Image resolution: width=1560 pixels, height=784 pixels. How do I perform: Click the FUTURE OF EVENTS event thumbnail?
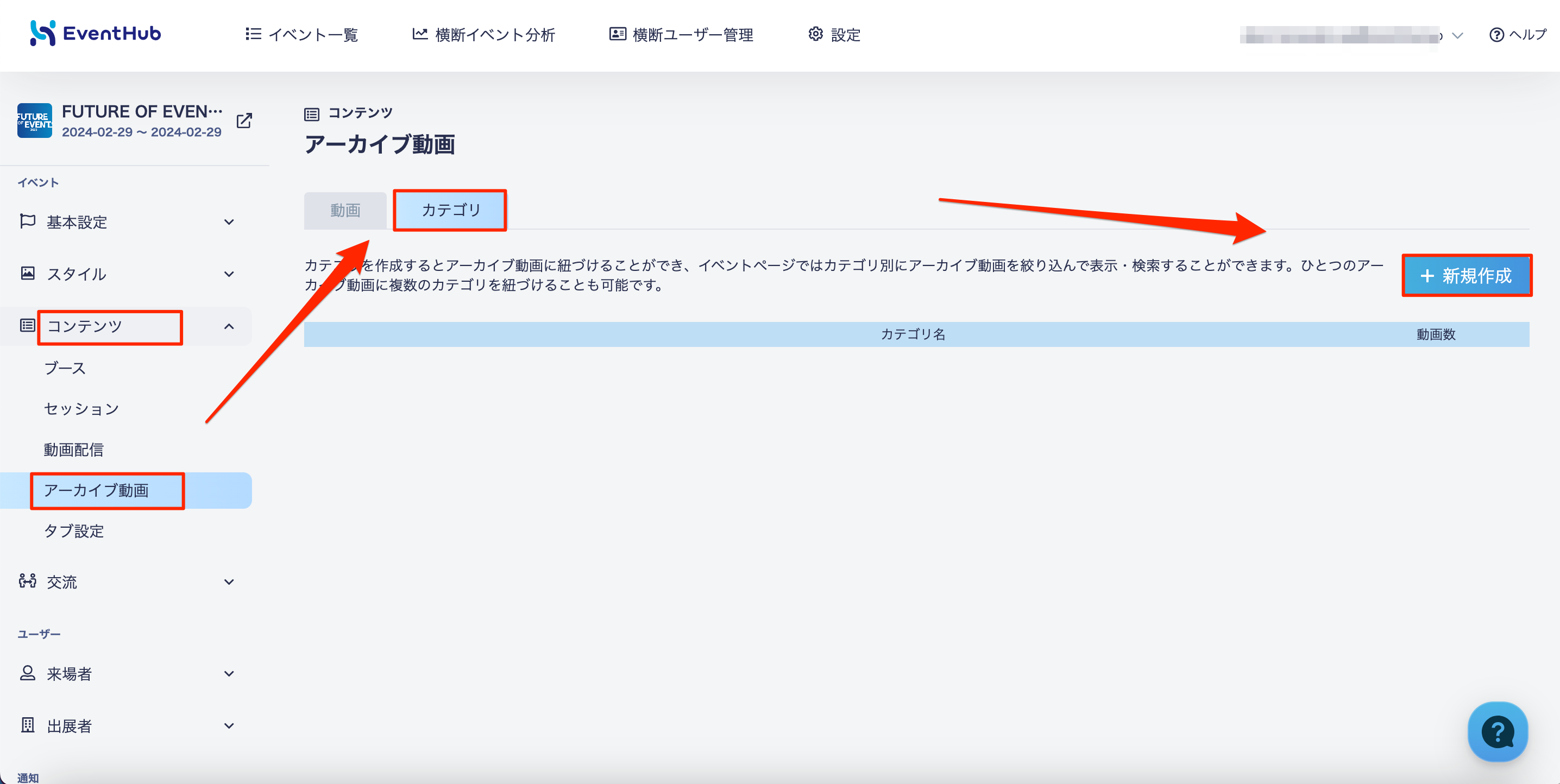(x=35, y=121)
